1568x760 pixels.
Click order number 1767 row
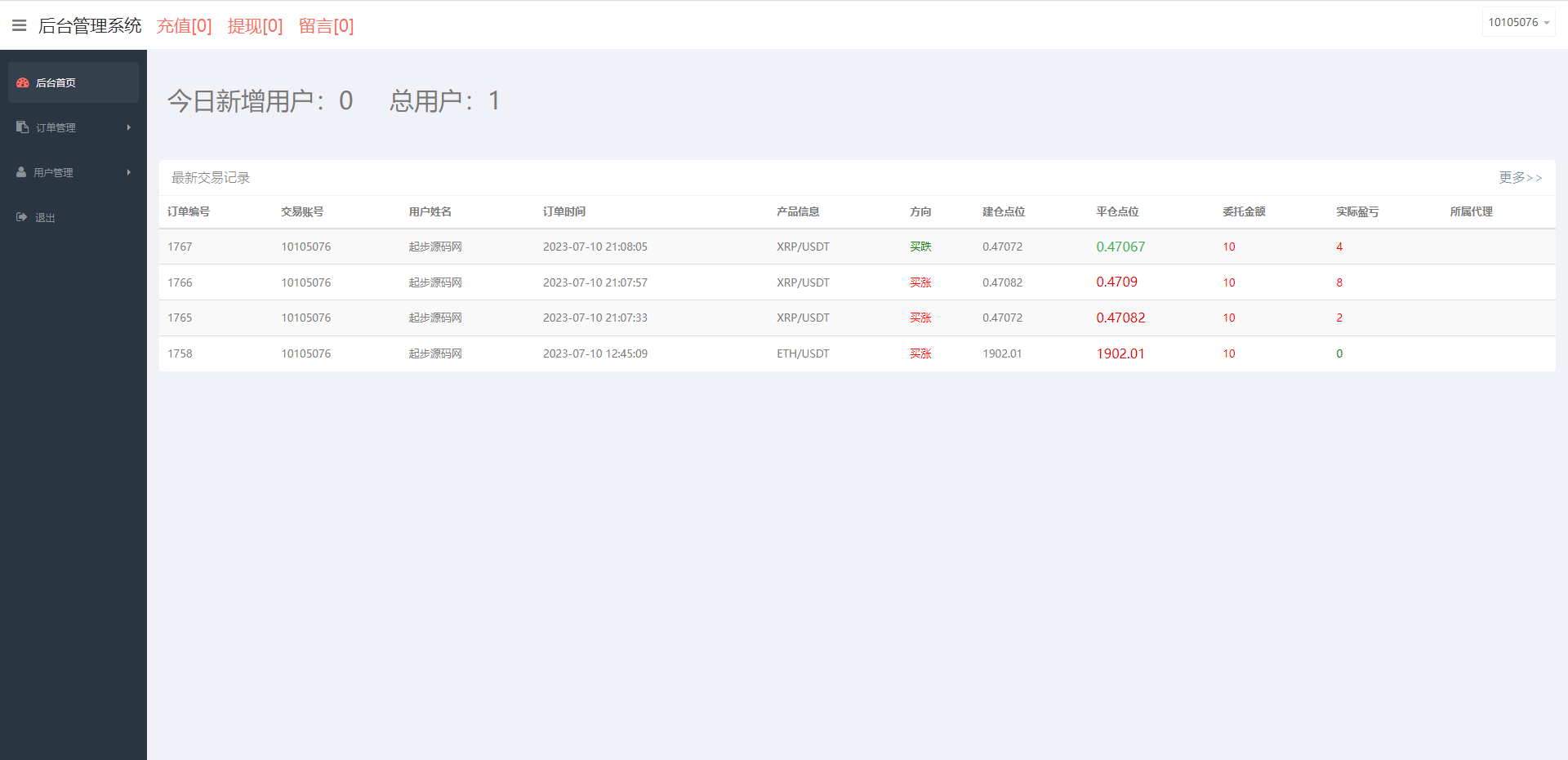pos(180,247)
